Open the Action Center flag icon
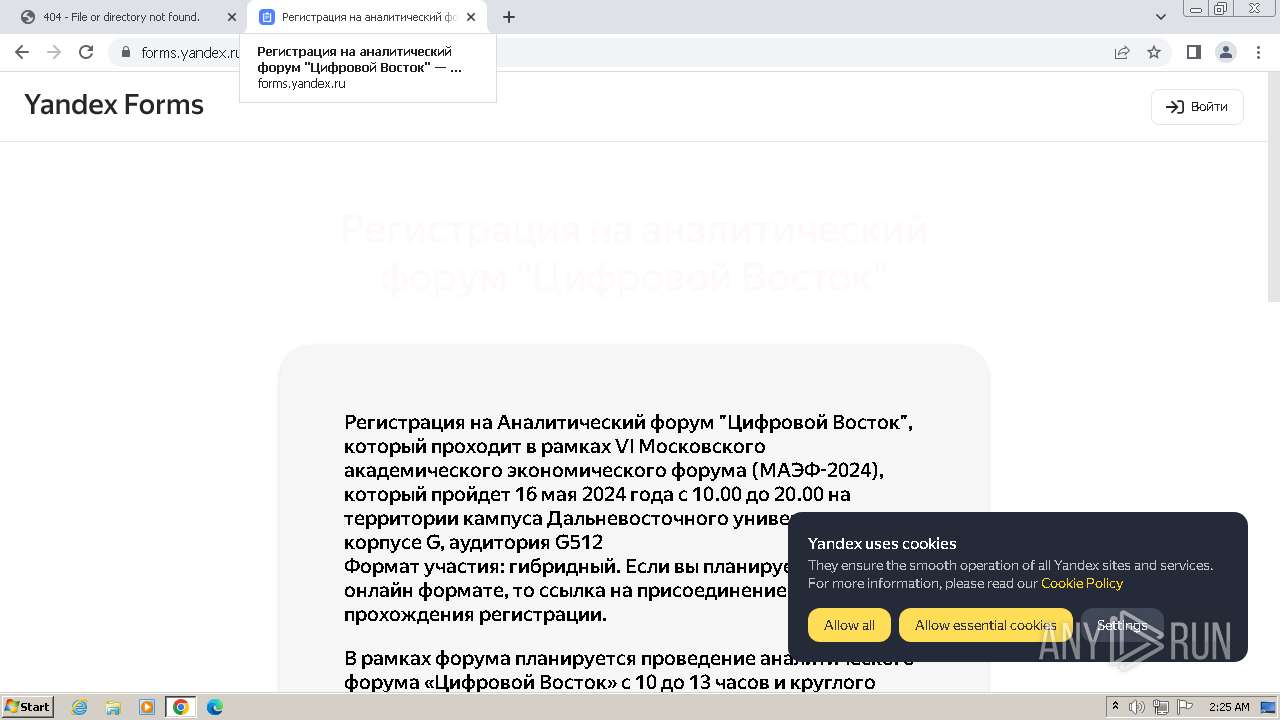The width and height of the screenshot is (1280, 720). pos(1185,707)
